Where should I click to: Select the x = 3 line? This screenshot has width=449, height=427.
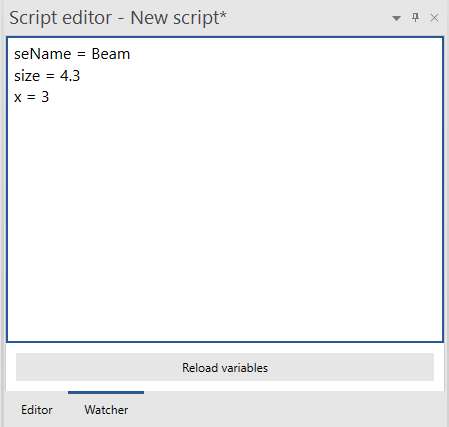[31, 97]
